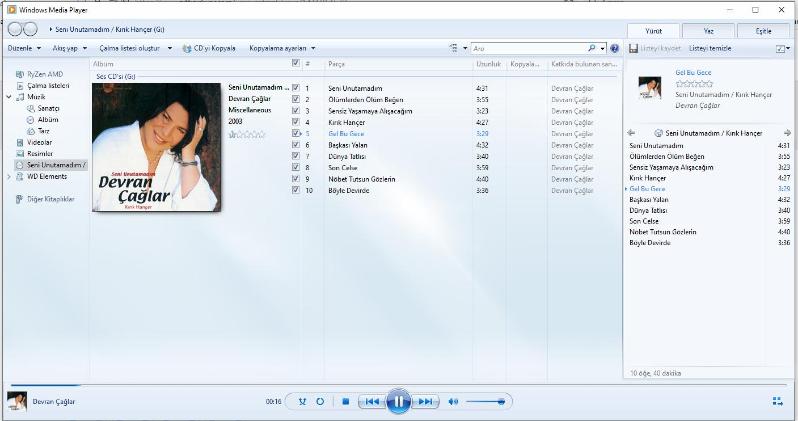
Task: Open the Kopyalama ayarları dropdown
Action: 282,48
